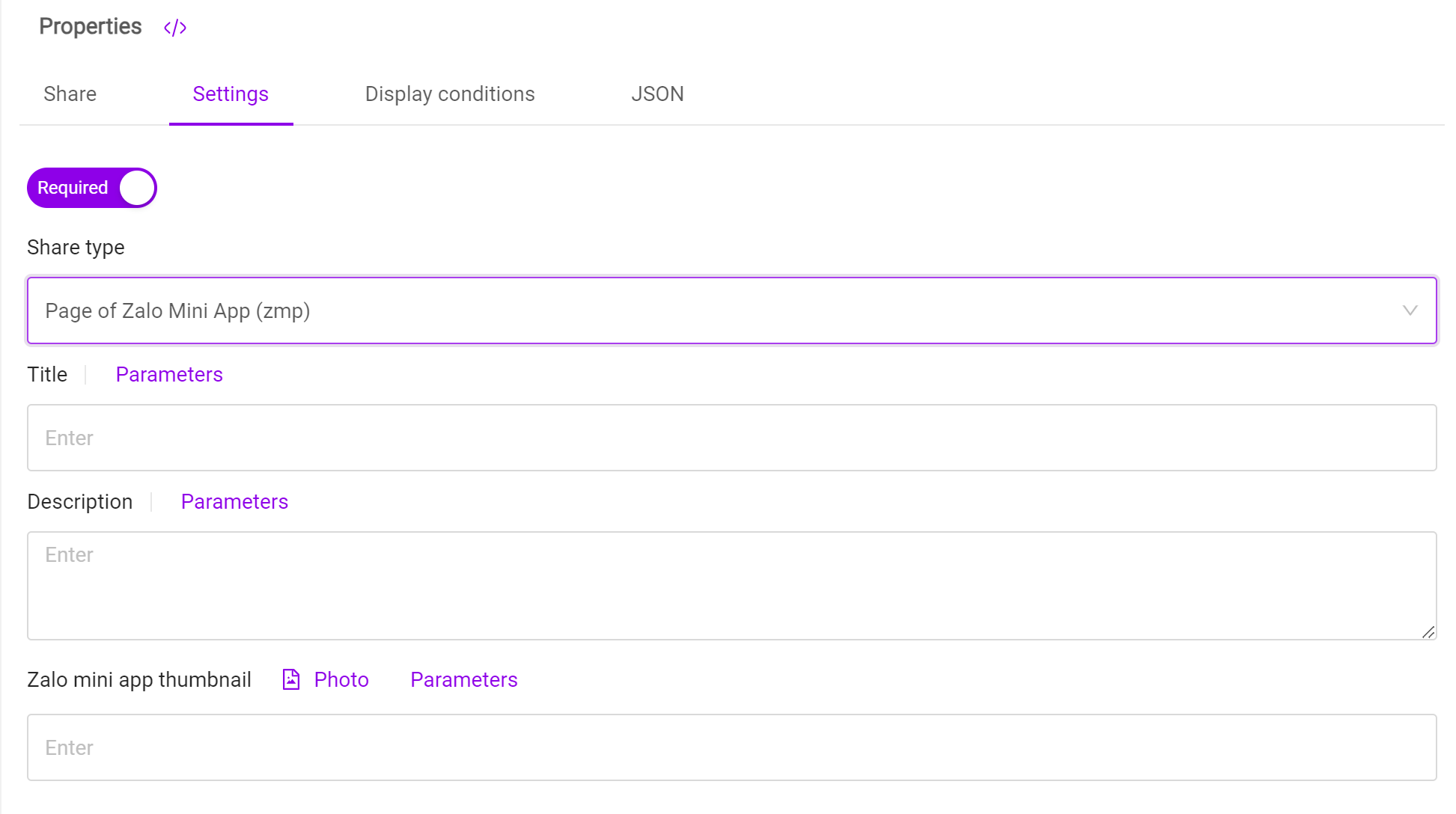The image size is (1456, 814).
Task: Grab the Description textarea resize handle
Action: pyautogui.click(x=1428, y=632)
